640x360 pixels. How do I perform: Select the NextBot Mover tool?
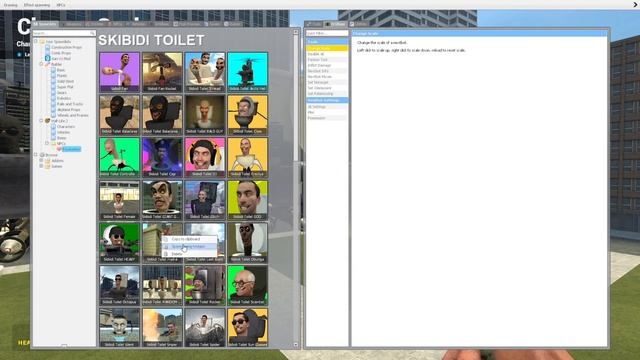tap(327, 77)
